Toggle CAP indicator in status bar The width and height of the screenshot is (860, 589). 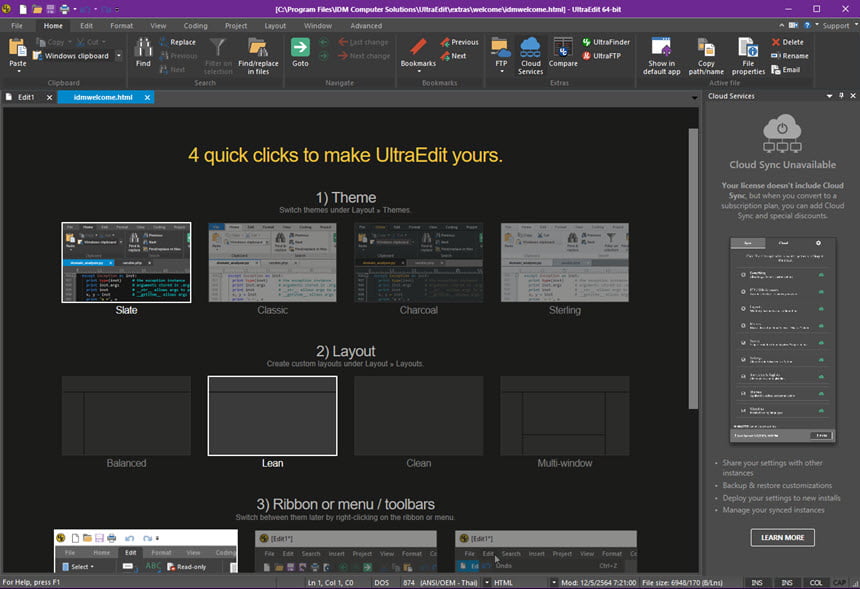(839, 582)
